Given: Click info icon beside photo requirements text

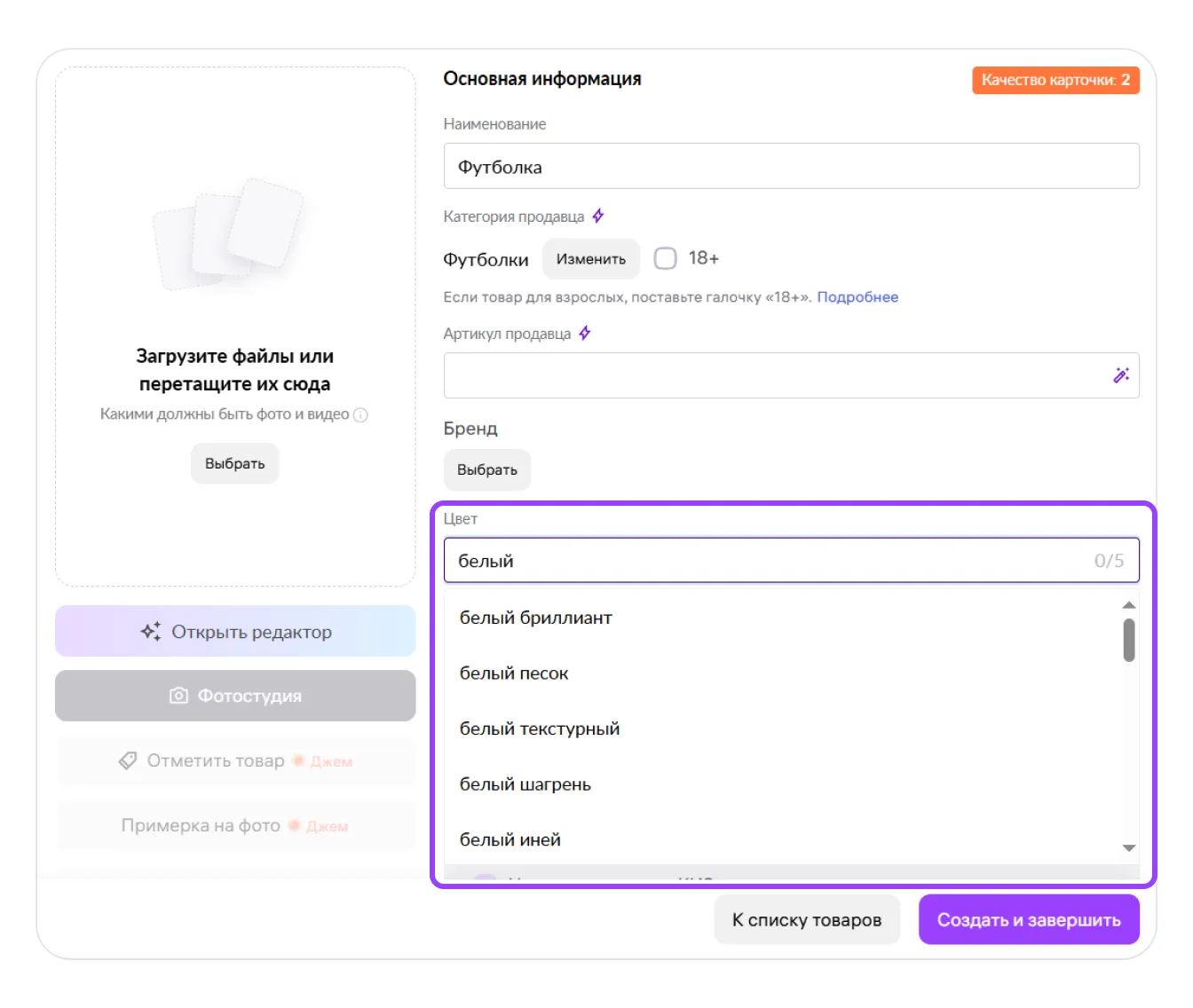Looking at the screenshot, I should (x=360, y=414).
